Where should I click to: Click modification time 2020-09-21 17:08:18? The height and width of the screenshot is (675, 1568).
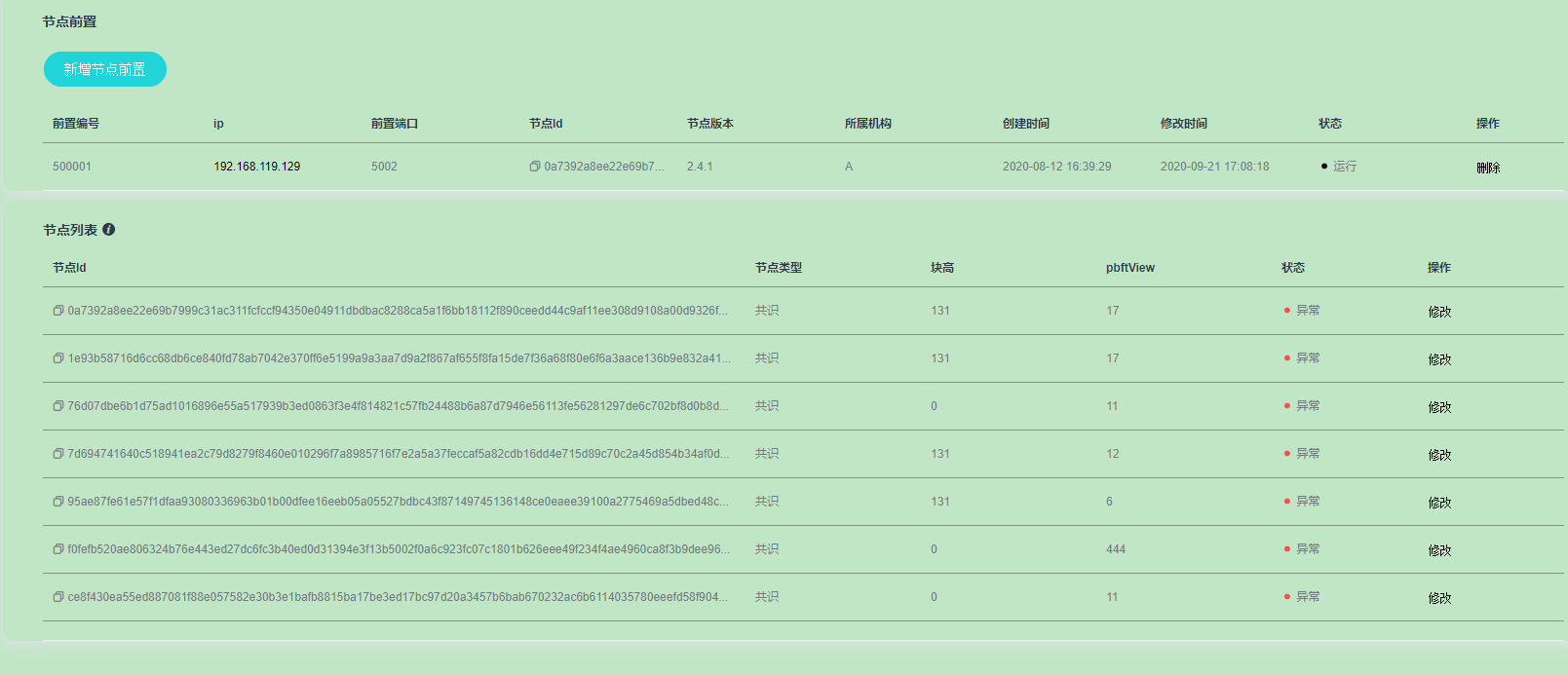[1215, 167]
